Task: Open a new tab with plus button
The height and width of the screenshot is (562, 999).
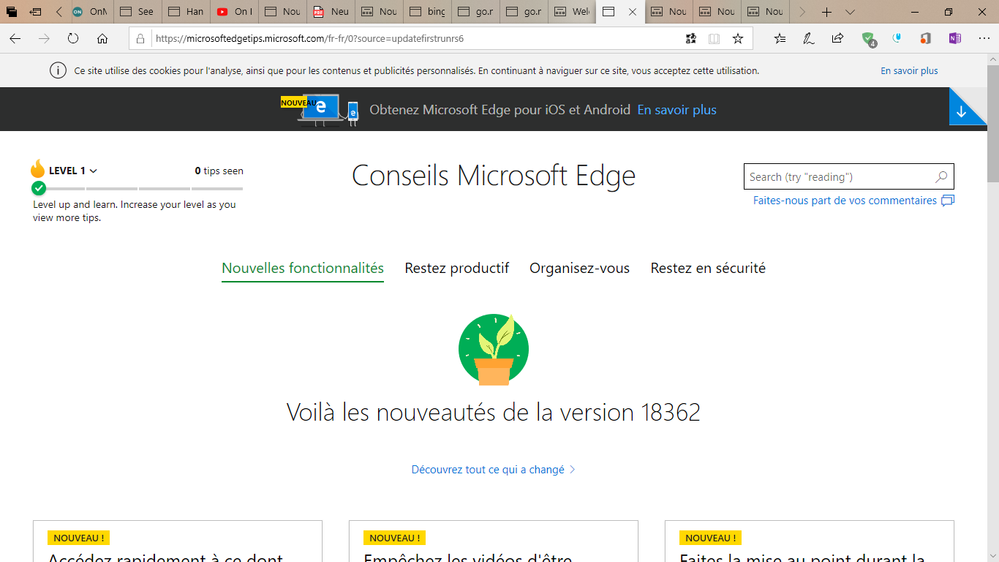Action: point(826,11)
